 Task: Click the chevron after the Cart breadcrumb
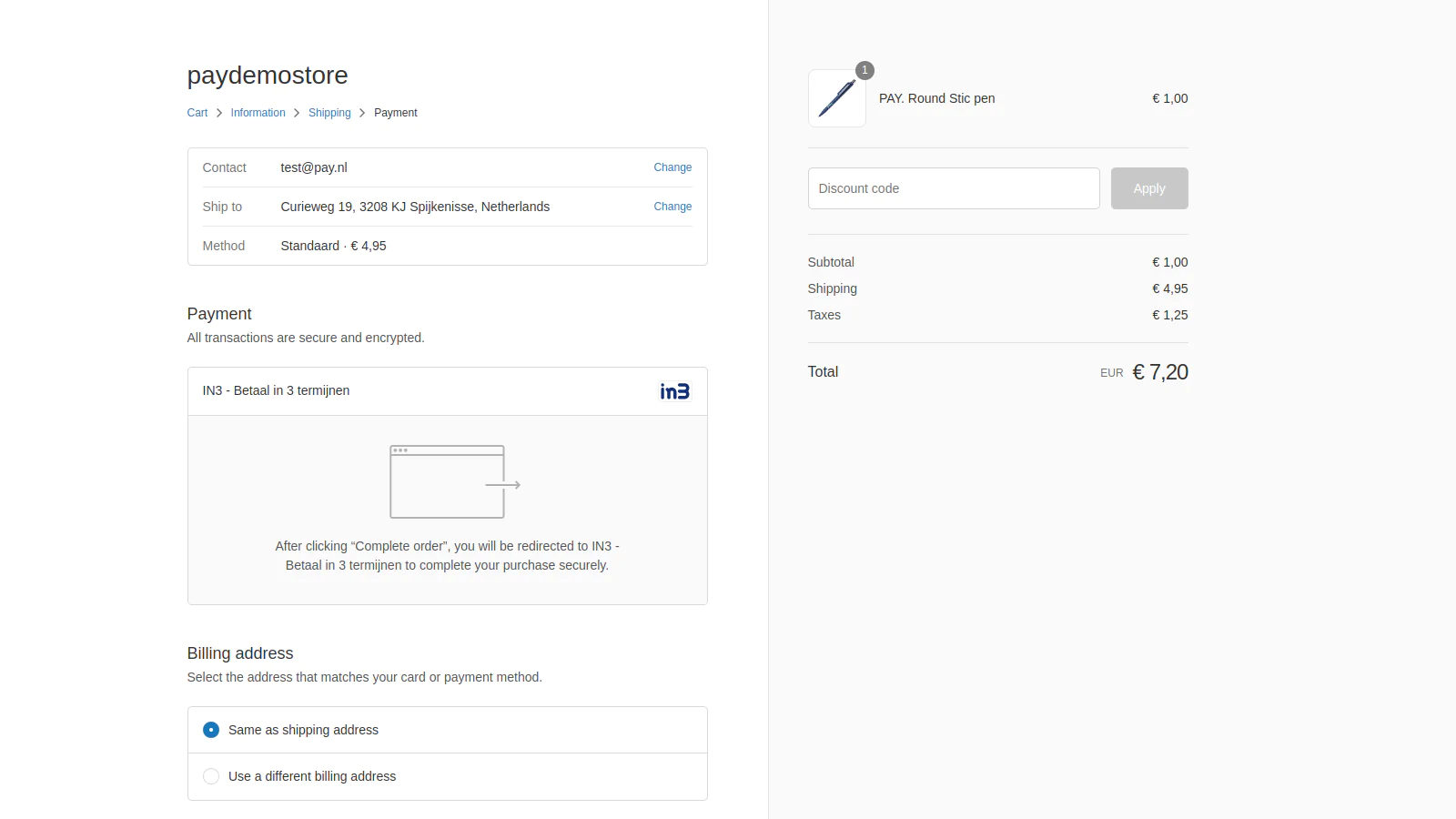pyautogui.click(x=219, y=113)
